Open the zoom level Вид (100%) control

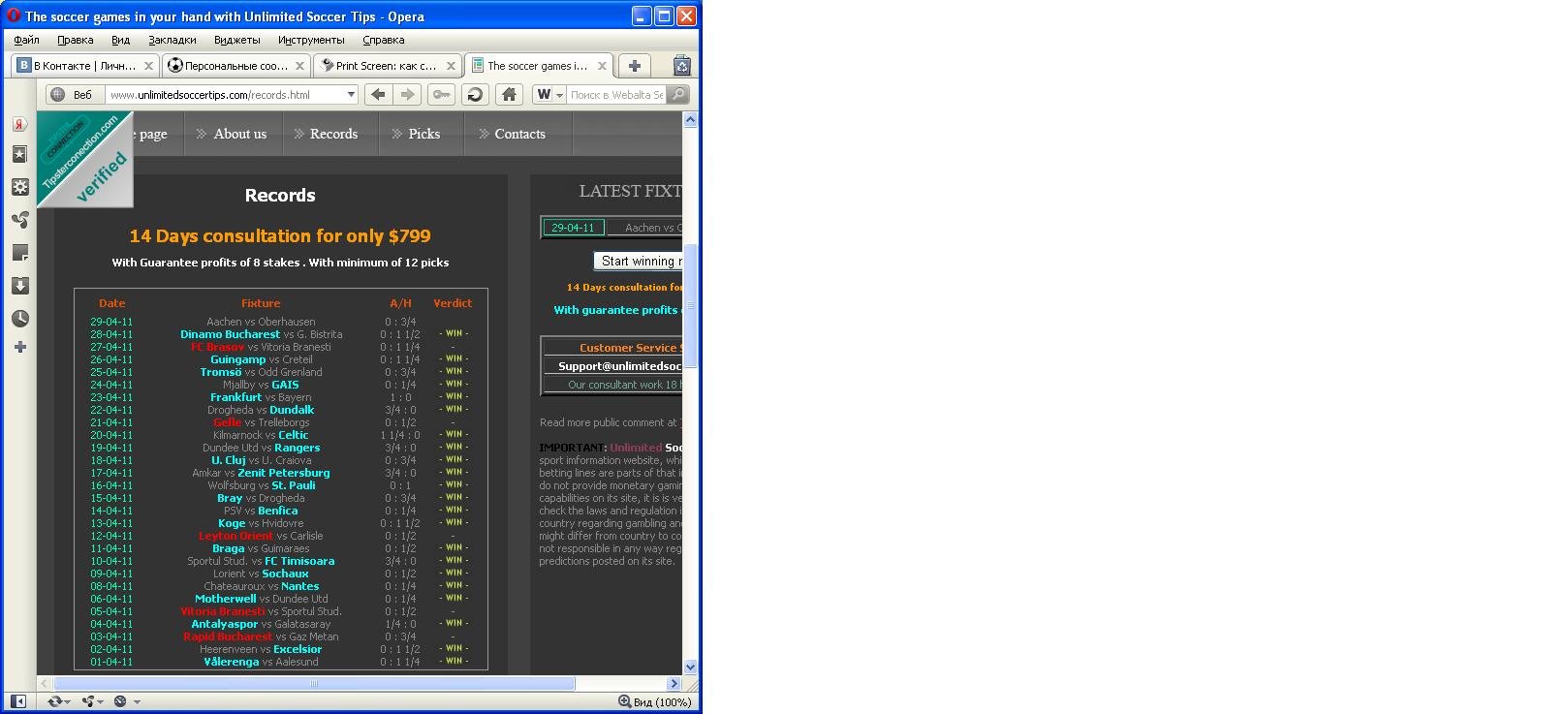(x=655, y=701)
